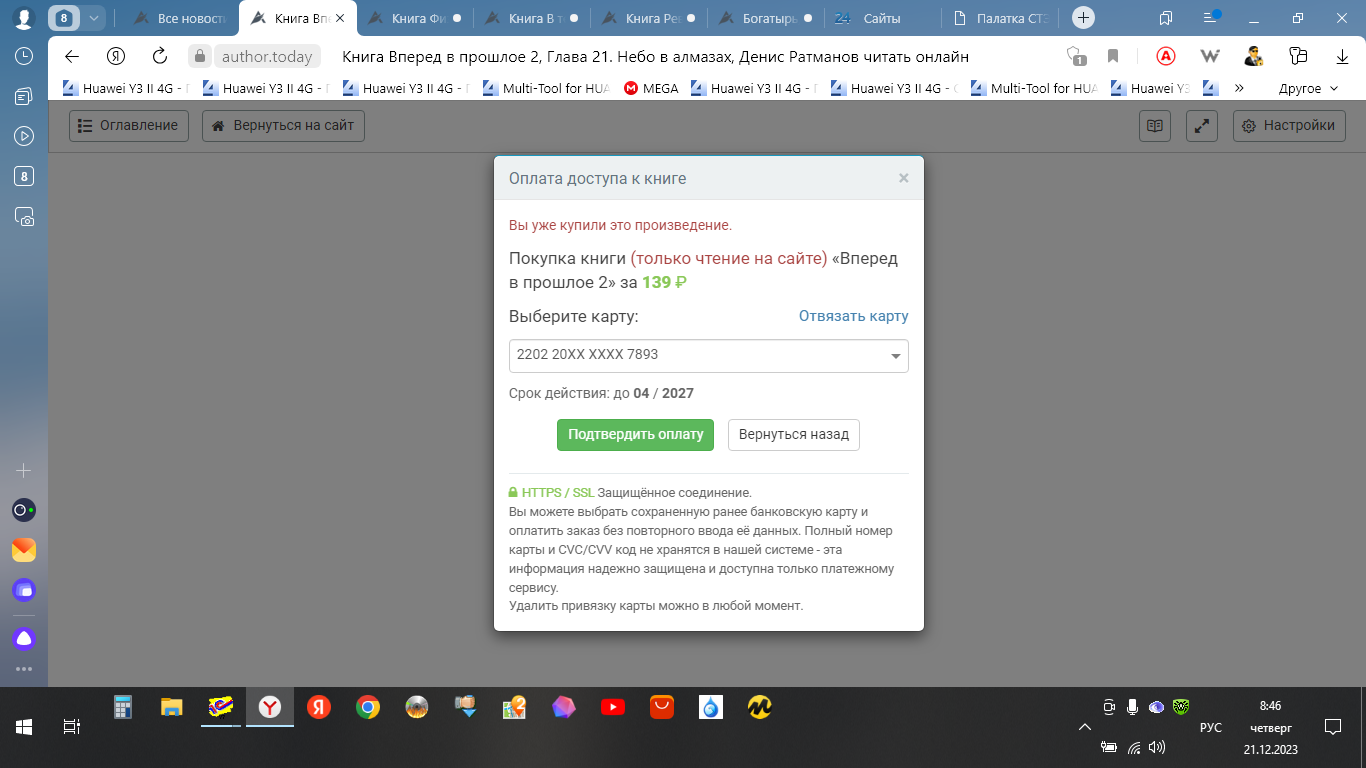Open the tab sync/collections icon in title bar

tap(1165, 18)
